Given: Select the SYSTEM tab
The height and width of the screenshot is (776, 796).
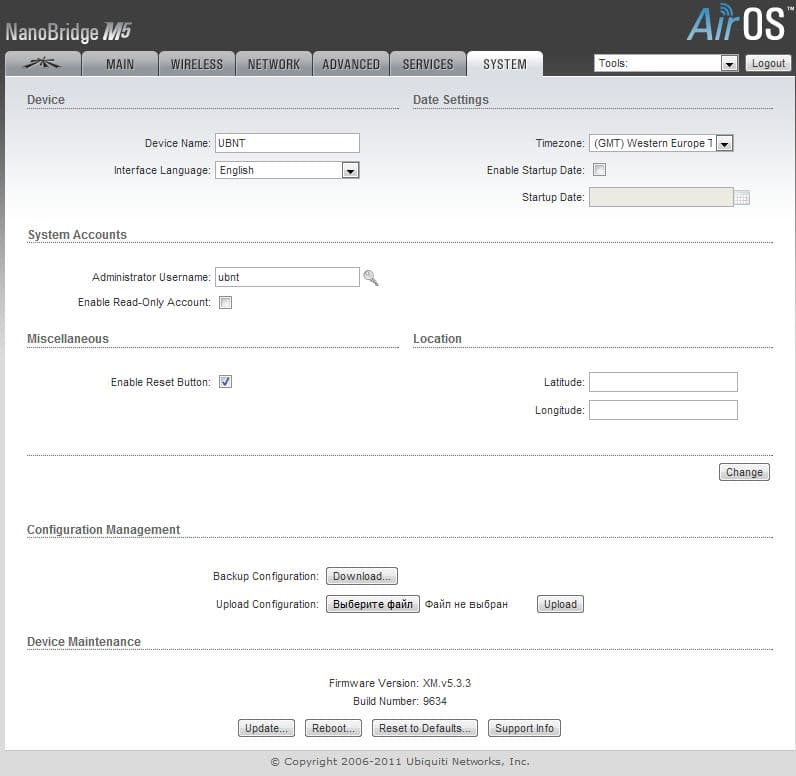Looking at the screenshot, I should [505, 64].
